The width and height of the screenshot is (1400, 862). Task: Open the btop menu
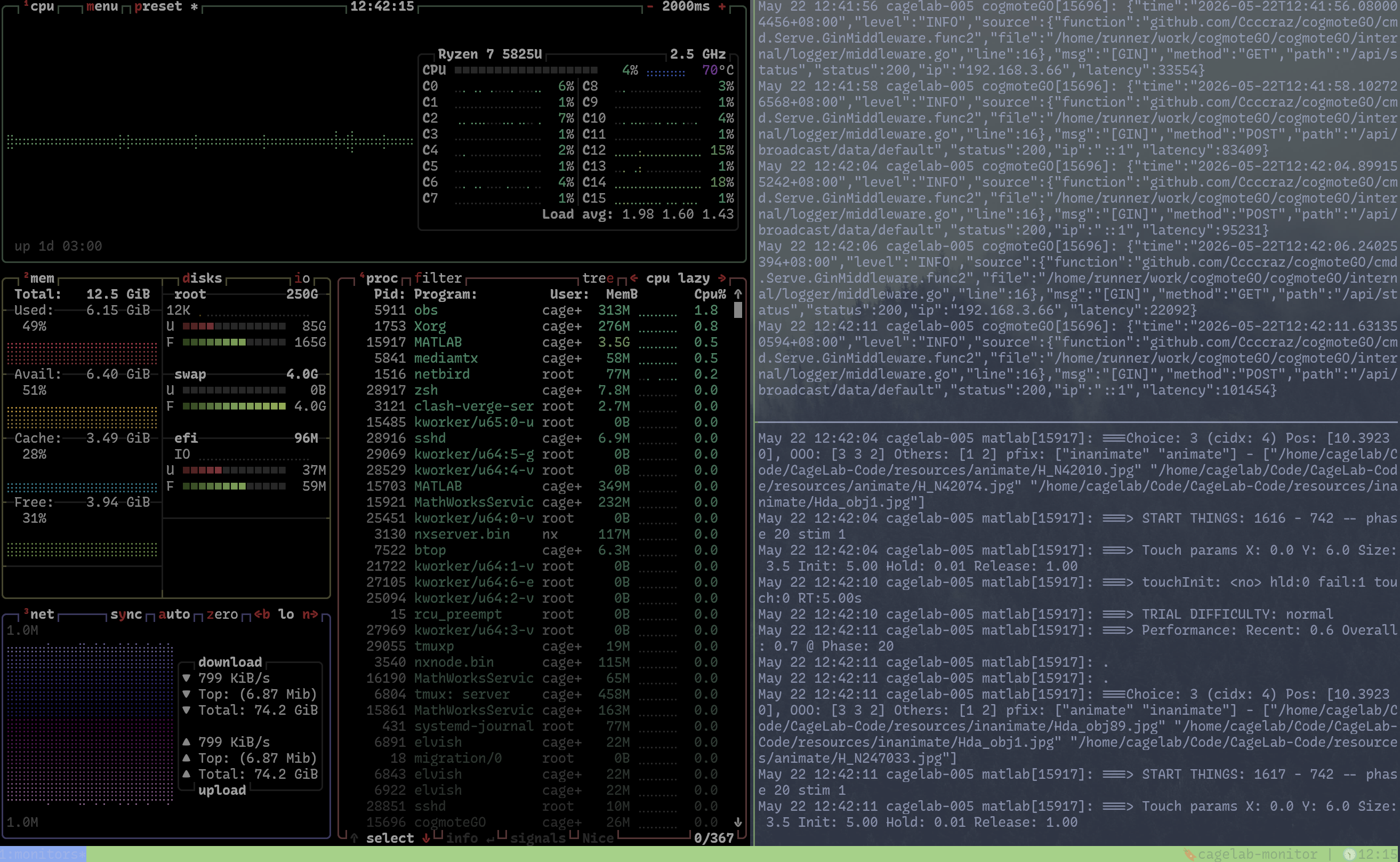(102, 7)
